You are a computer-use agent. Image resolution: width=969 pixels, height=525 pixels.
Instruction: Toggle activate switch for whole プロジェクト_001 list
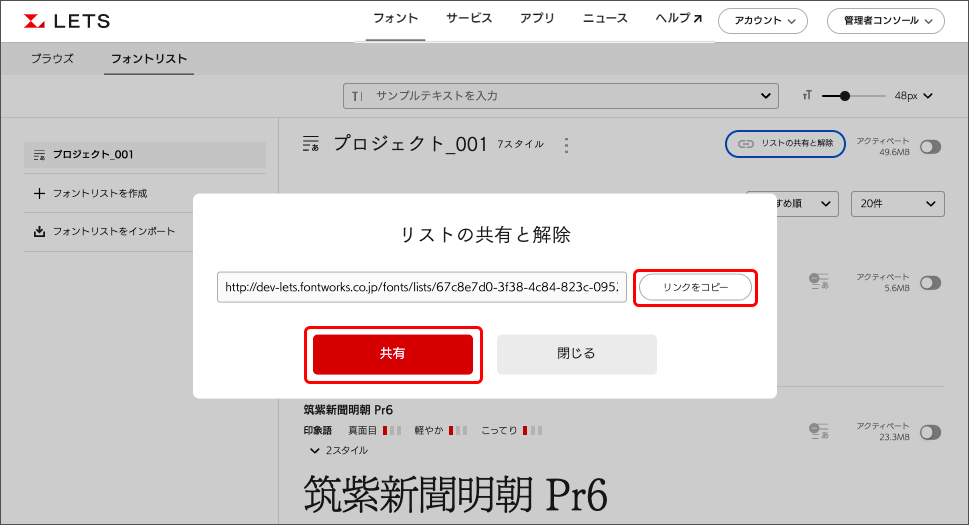[x=930, y=147]
